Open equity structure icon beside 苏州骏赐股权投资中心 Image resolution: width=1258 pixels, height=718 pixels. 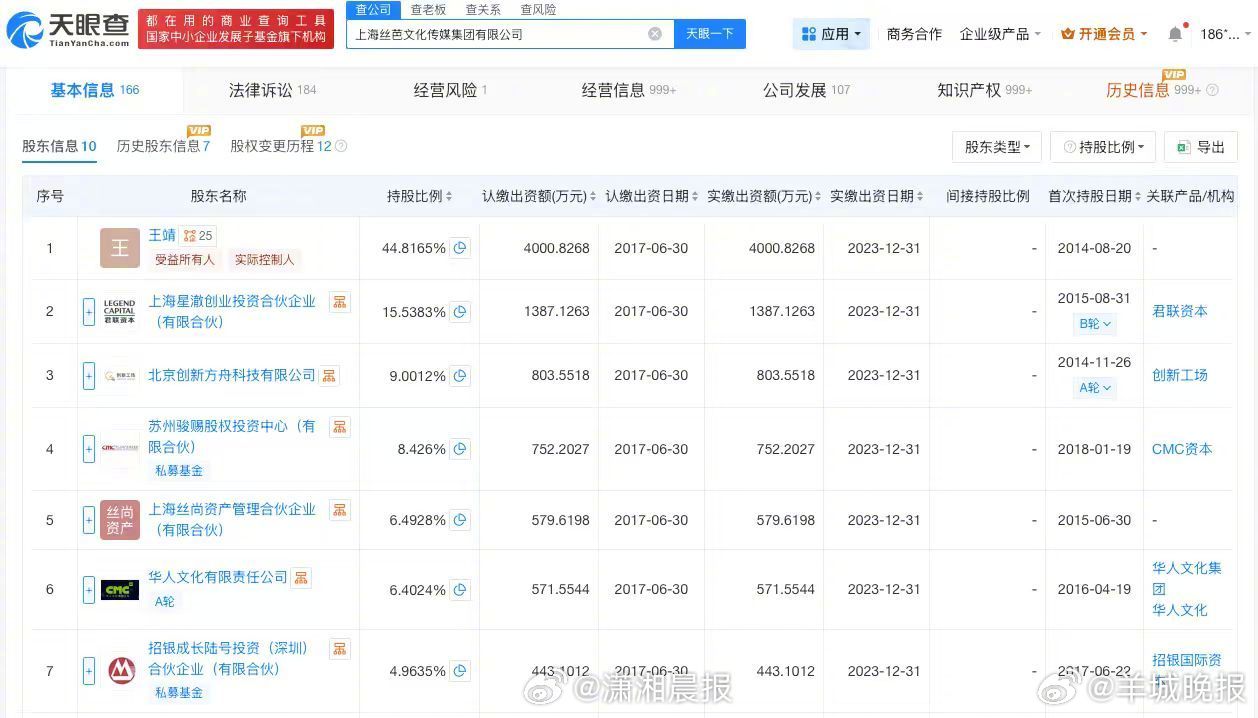[340, 427]
